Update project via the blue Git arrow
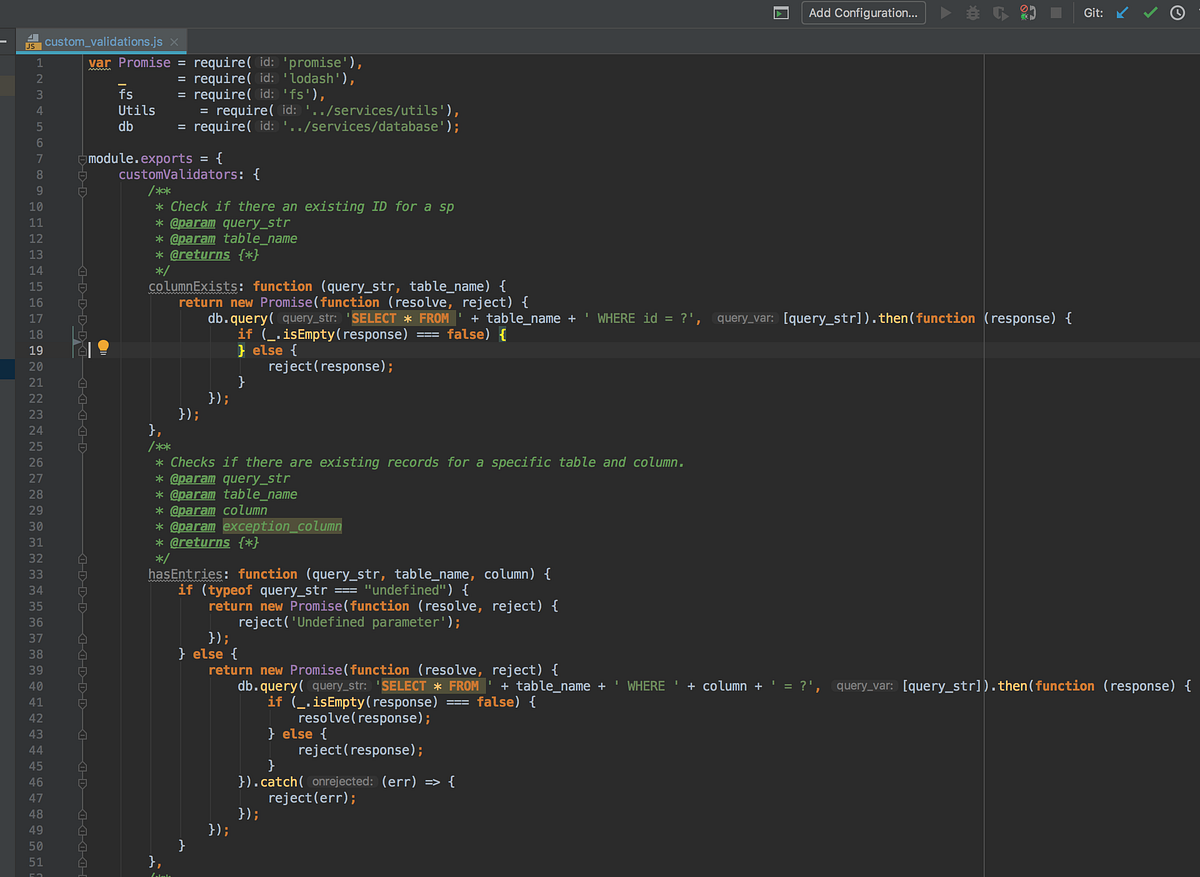This screenshot has width=1200, height=877. [x=1122, y=13]
